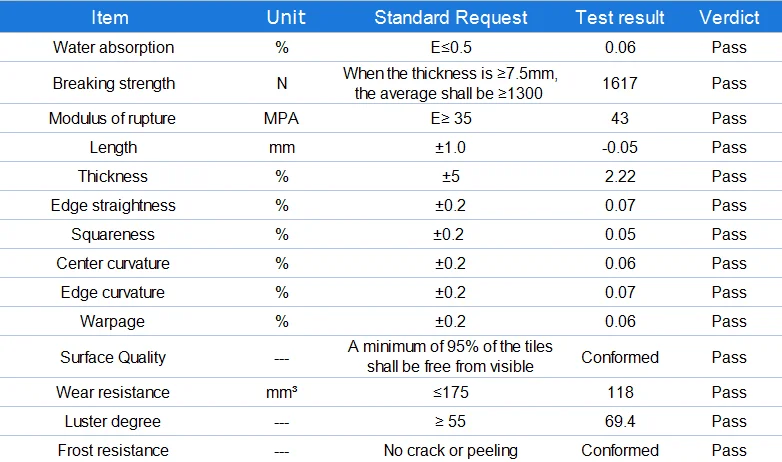Click the Modulus of rupture cell

112,118
